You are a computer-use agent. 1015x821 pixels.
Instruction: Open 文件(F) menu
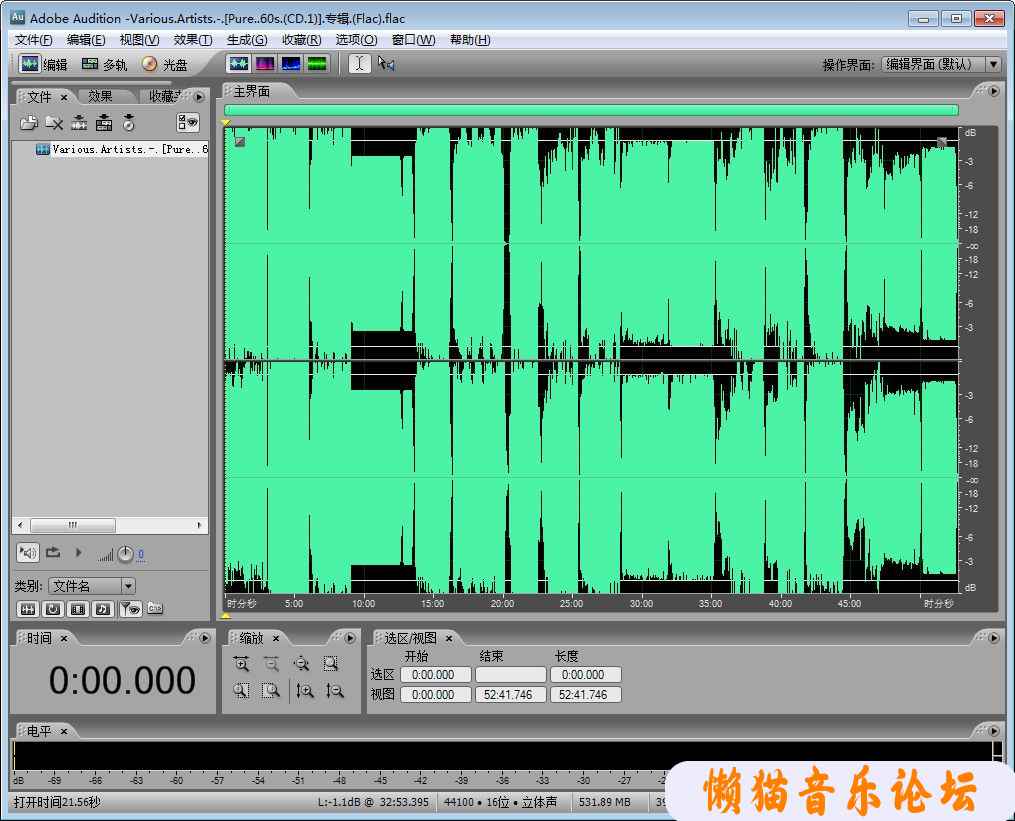[34, 40]
